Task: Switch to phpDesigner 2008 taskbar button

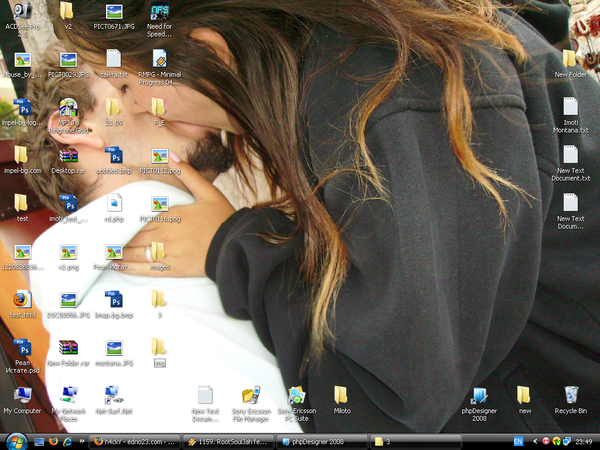Action: point(322,442)
